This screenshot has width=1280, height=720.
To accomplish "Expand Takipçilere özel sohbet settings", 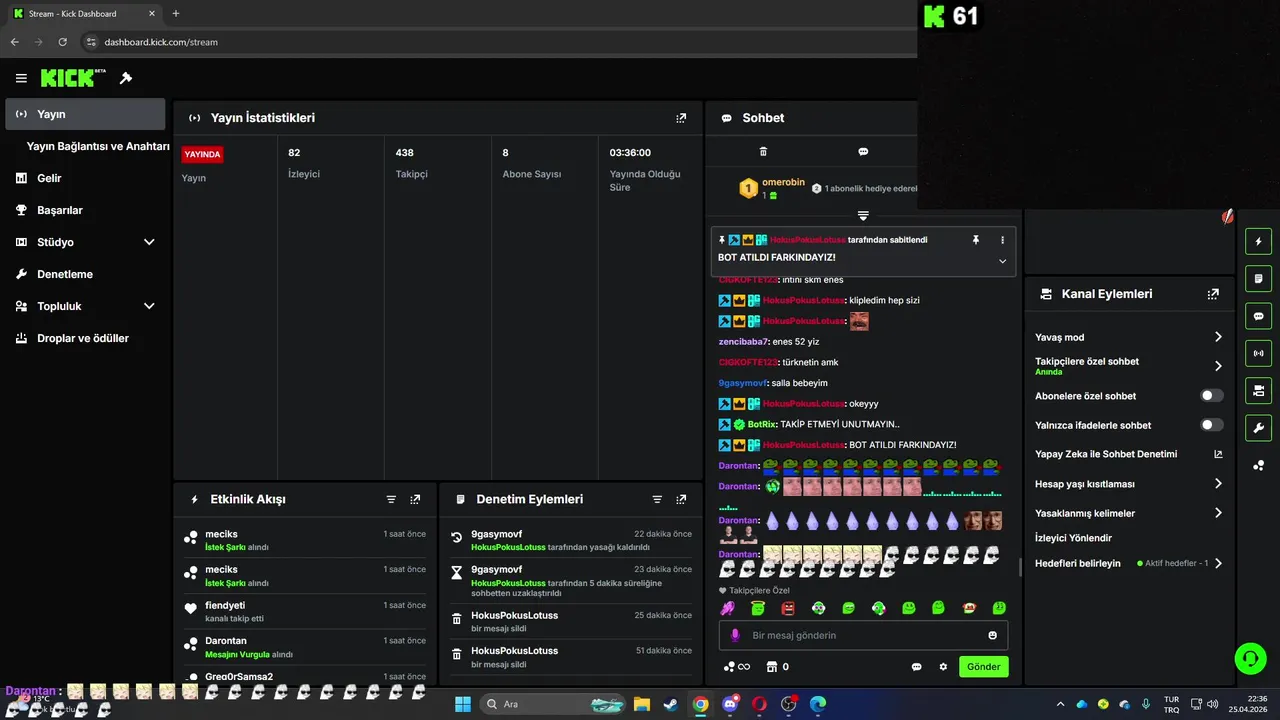I will click(1218, 366).
